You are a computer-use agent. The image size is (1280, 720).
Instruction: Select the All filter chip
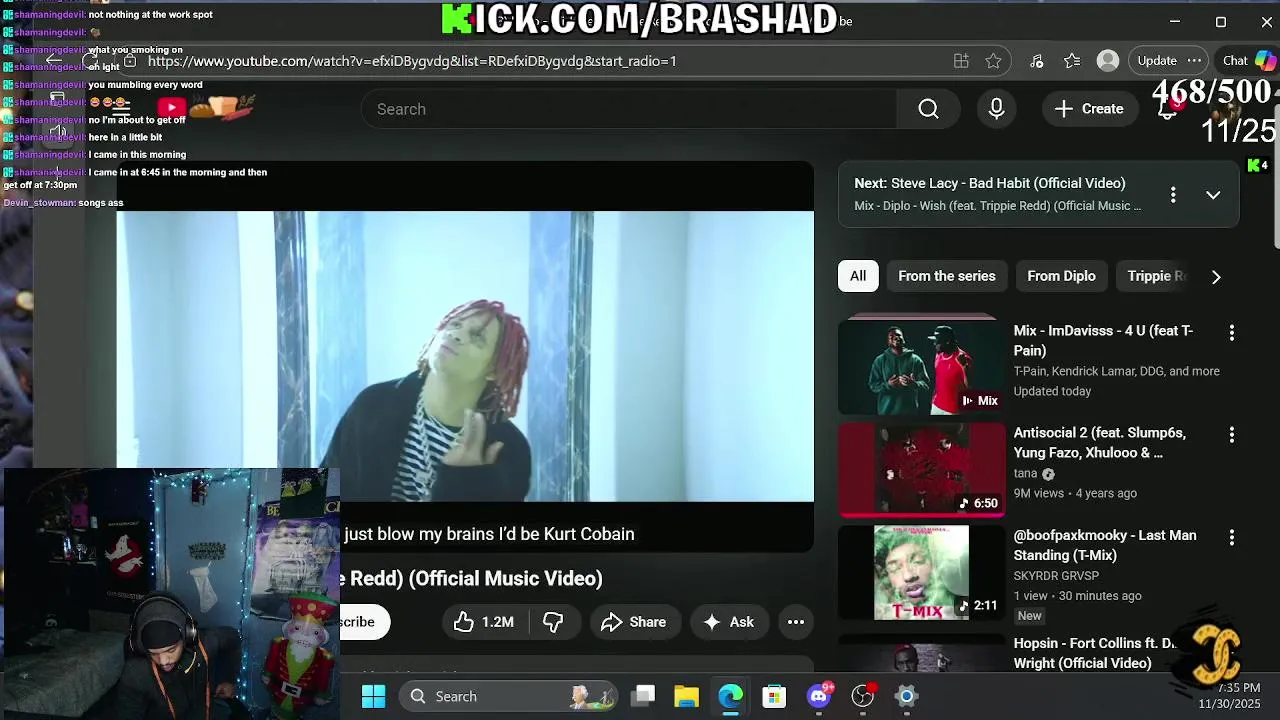click(x=858, y=276)
